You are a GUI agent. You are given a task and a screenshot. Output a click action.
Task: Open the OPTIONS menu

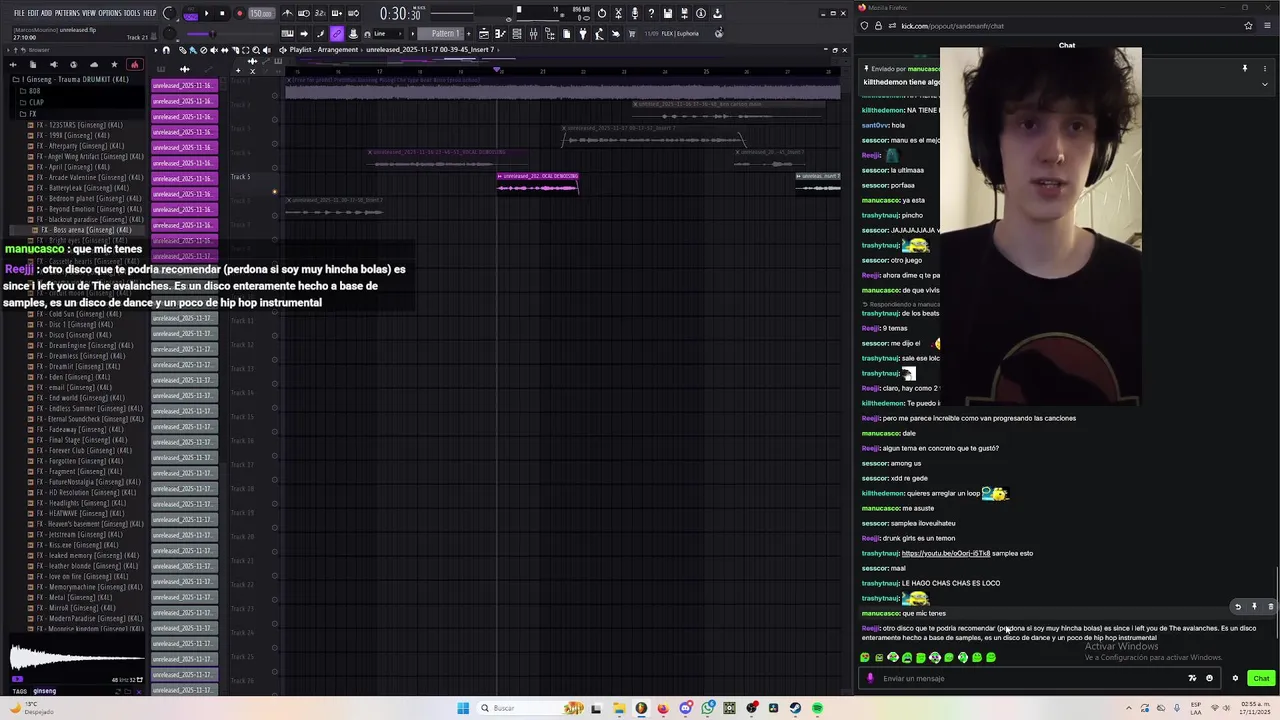pos(110,13)
